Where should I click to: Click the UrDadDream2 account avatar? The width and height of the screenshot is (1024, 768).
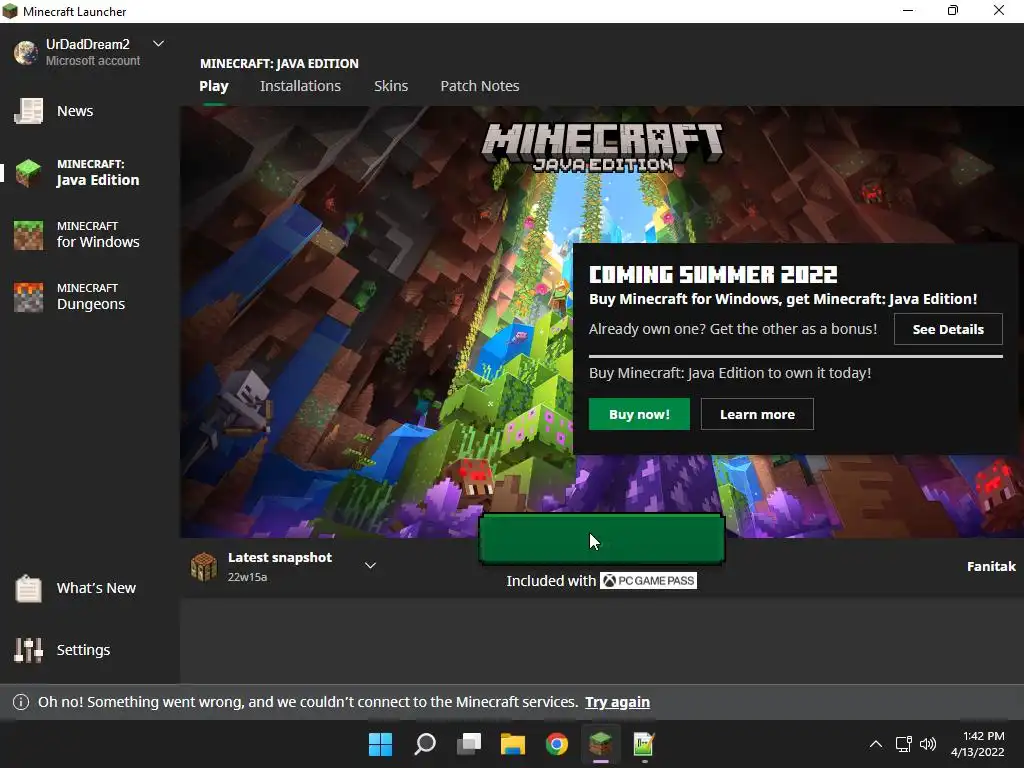pos(26,52)
